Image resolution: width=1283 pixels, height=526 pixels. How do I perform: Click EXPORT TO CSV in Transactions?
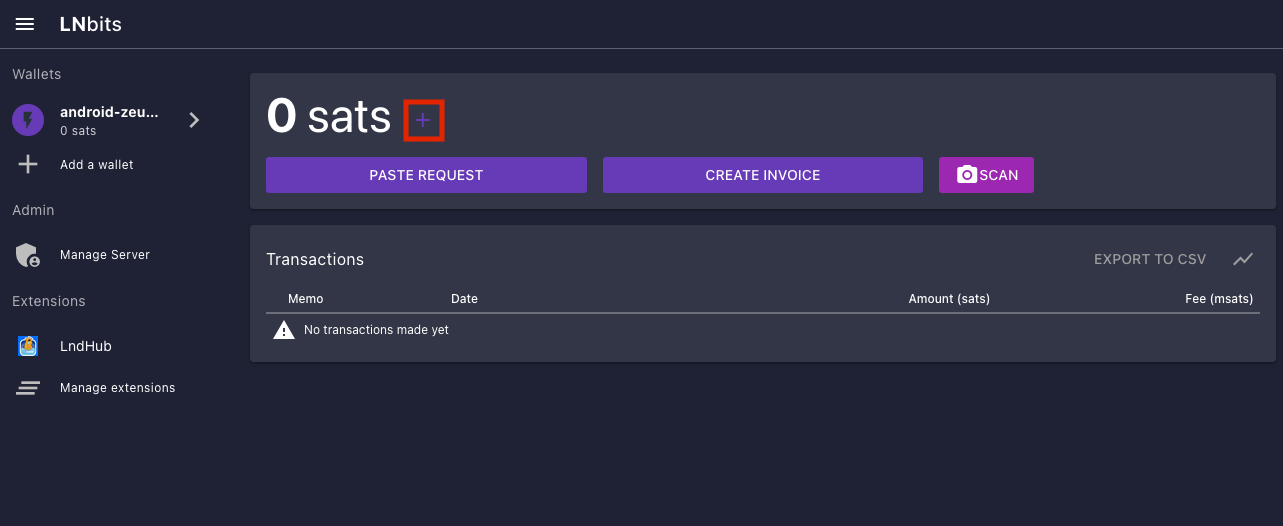pyautogui.click(x=1149, y=259)
